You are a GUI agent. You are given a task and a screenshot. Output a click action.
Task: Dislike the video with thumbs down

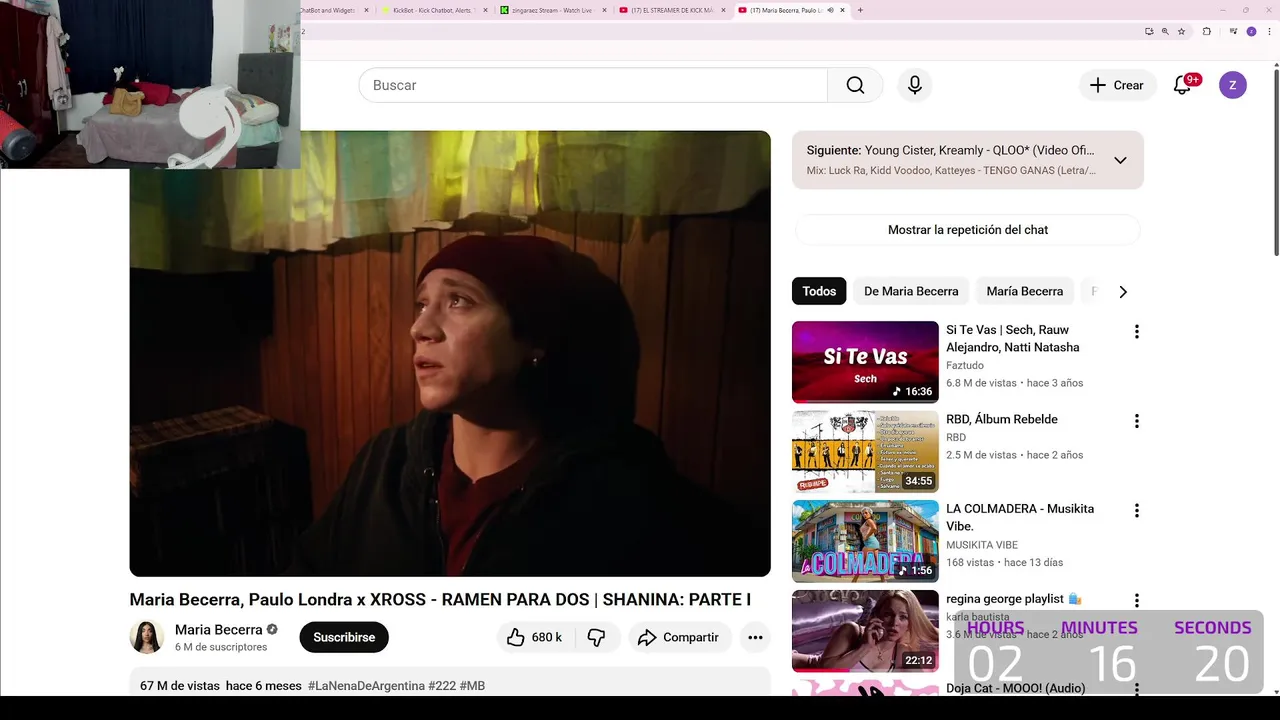click(x=596, y=637)
